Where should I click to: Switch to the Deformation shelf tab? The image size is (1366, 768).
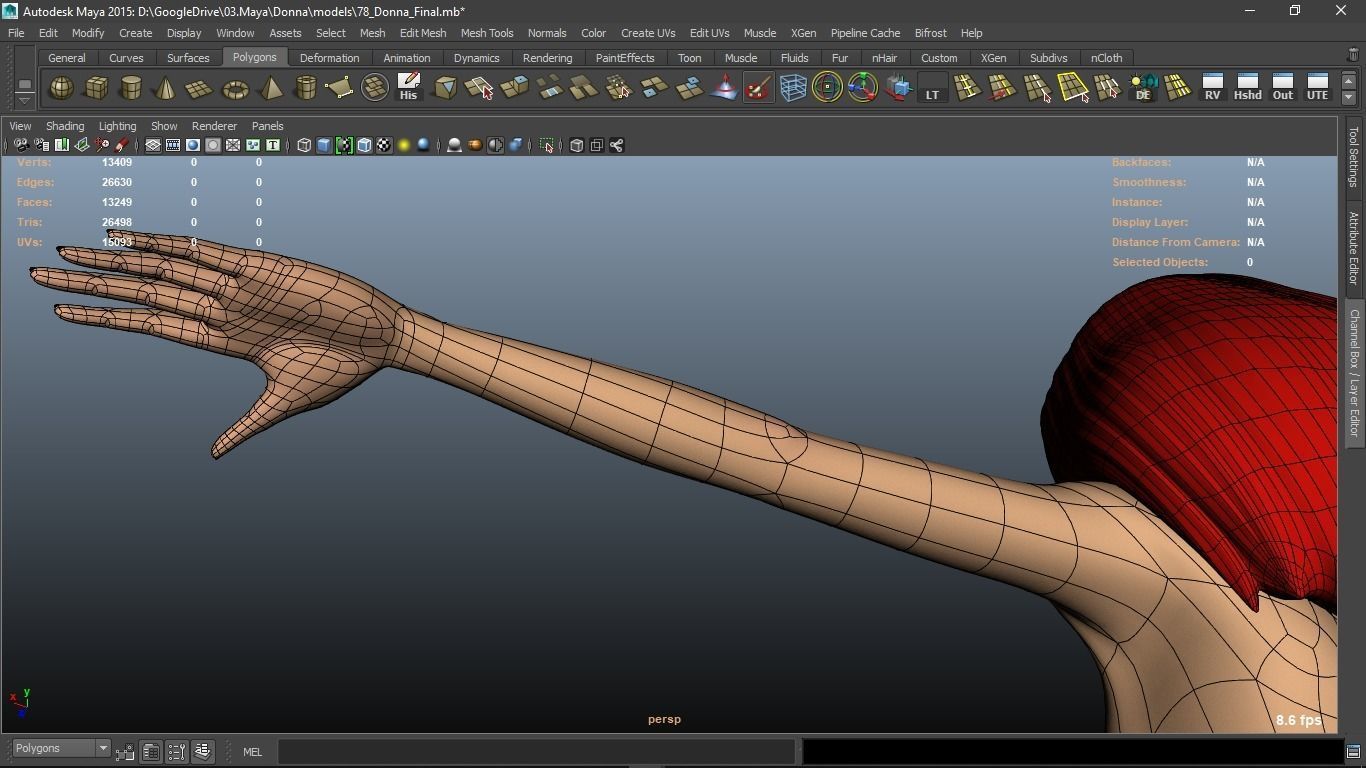329,58
